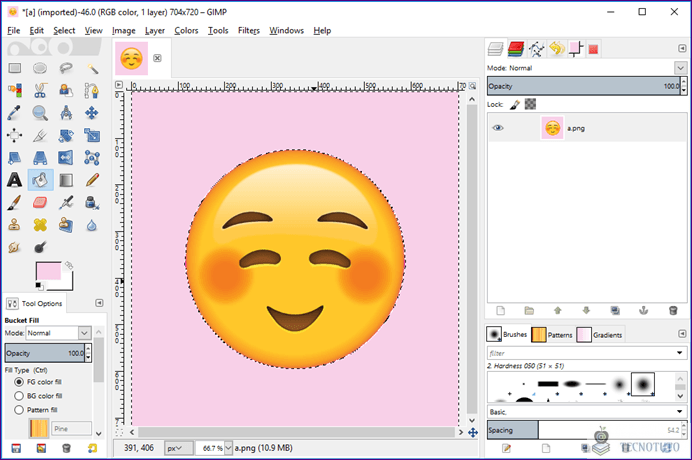Open the layer Mode dropdown
The width and height of the screenshot is (692, 460).
pos(680,68)
